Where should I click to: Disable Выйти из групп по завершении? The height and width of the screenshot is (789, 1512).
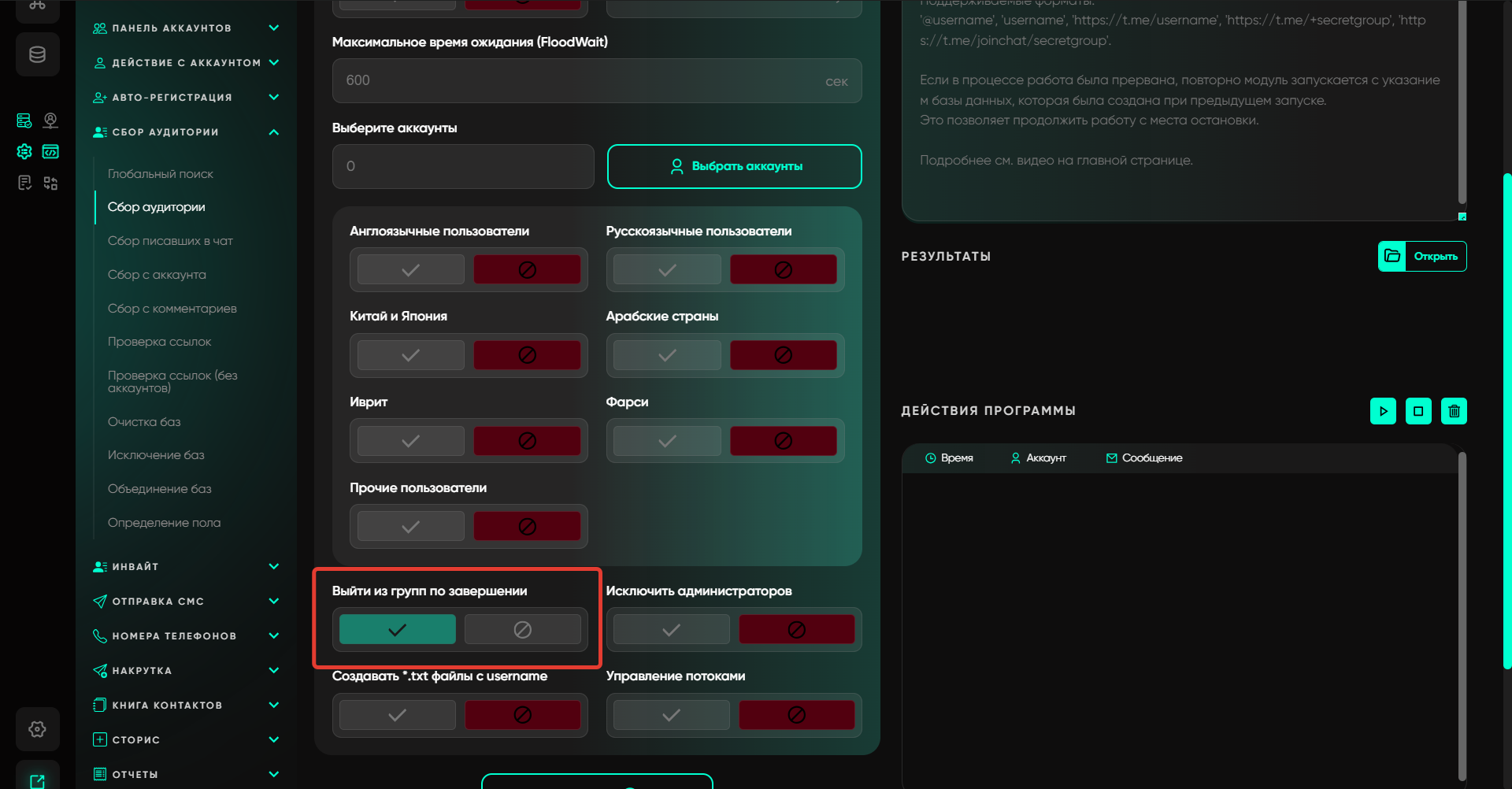coord(522,630)
